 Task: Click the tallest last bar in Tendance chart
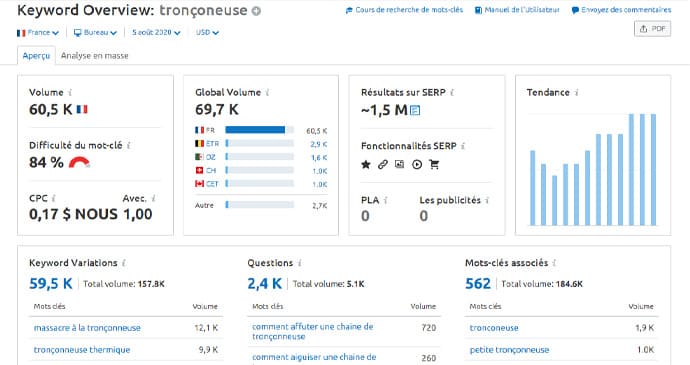point(653,170)
